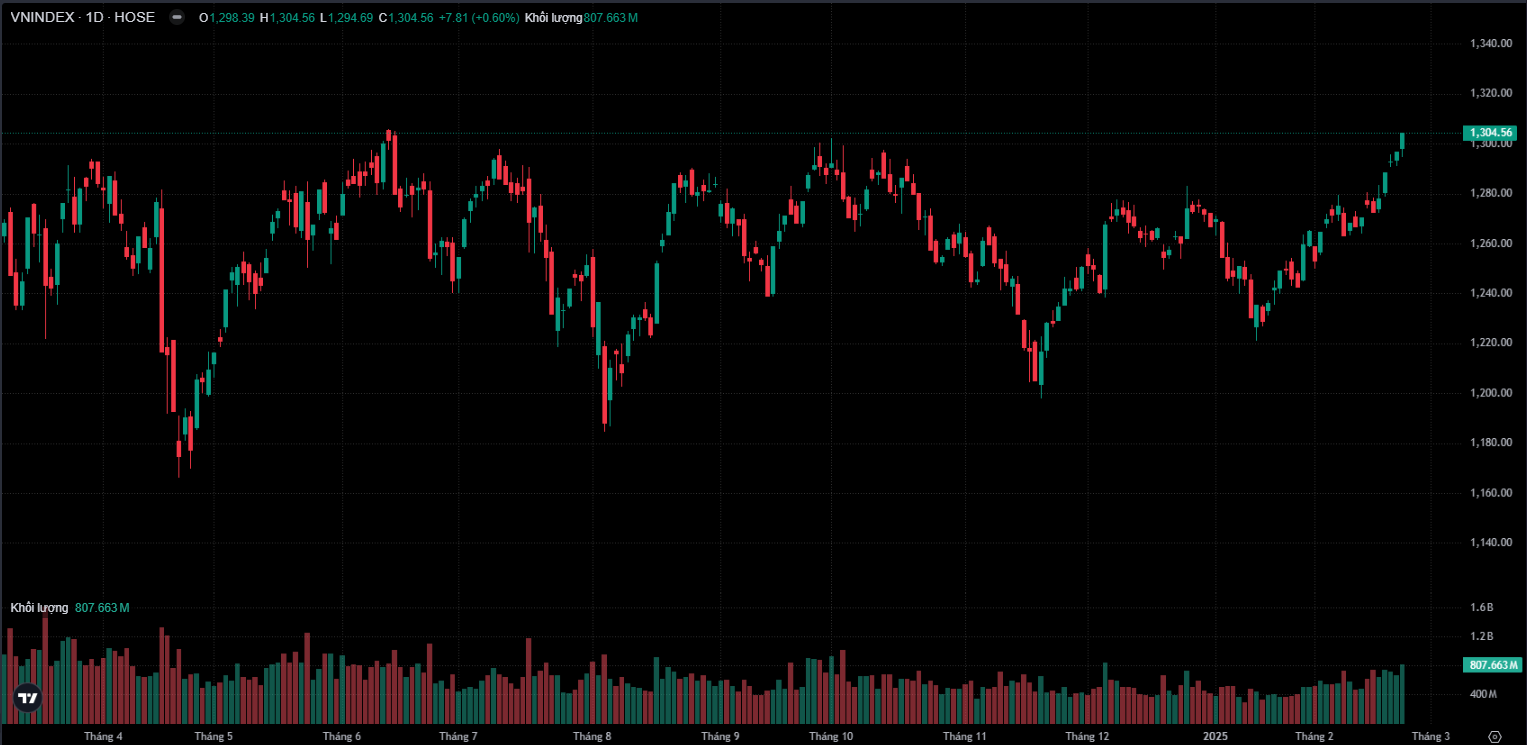Click the Tháng 3 label on time axis
This screenshot has width=1527, height=745.
pyautogui.click(x=1430, y=737)
